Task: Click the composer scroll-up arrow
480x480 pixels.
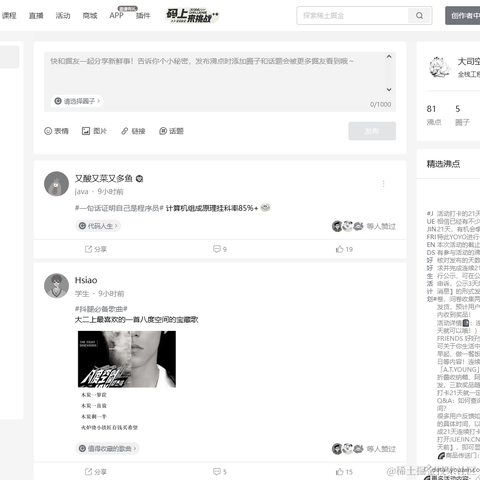Action: click(x=389, y=57)
